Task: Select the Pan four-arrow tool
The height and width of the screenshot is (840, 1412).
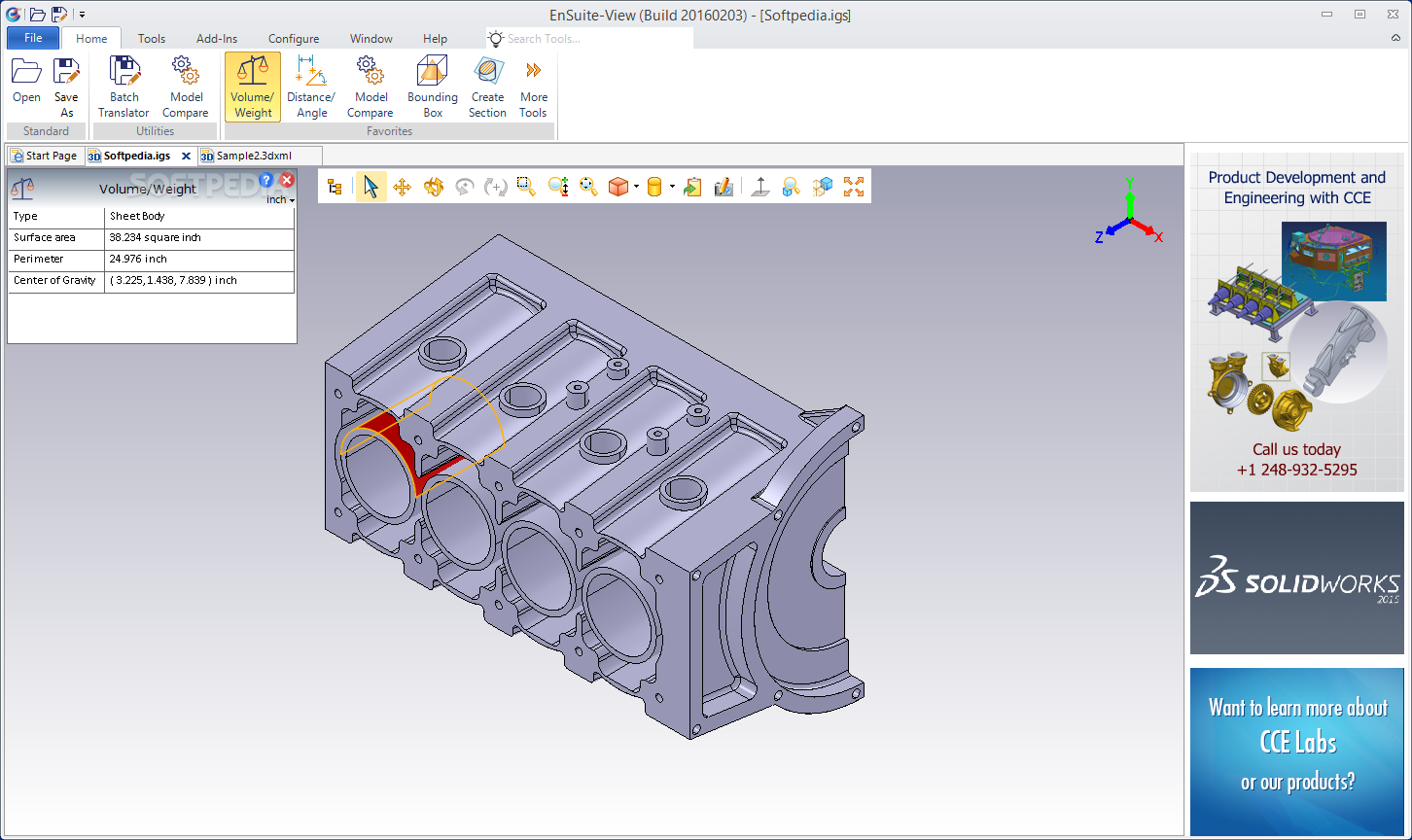Action: point(402,187)
